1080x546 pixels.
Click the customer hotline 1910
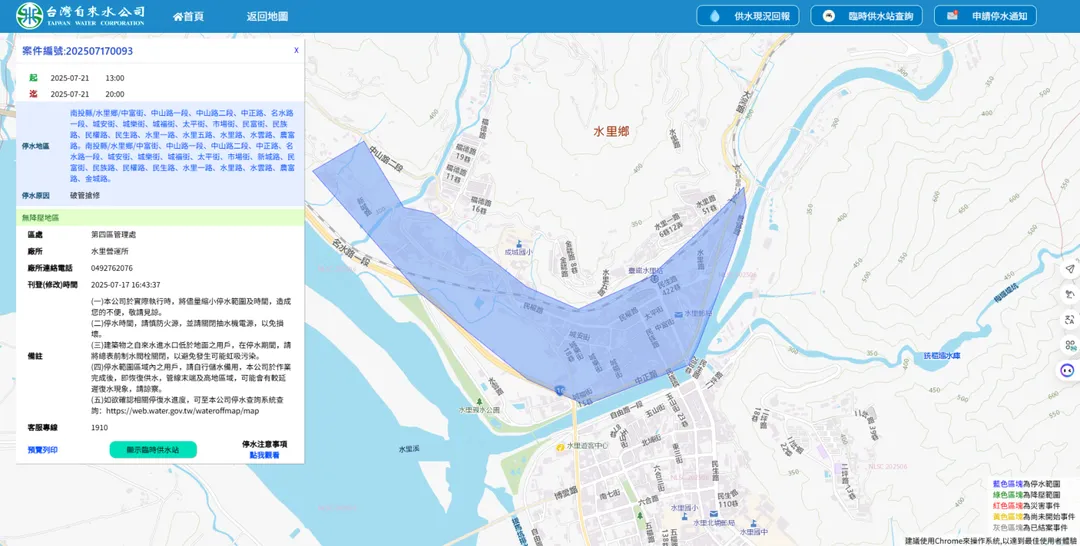(x=99, y=428)
